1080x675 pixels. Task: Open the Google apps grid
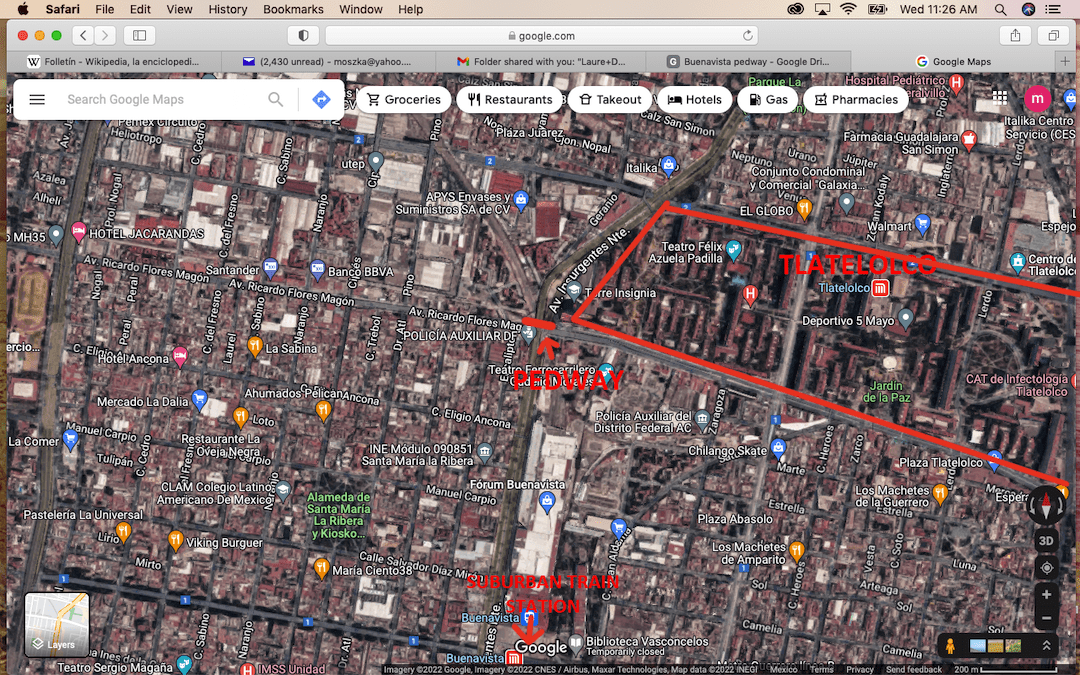[999, 98]
